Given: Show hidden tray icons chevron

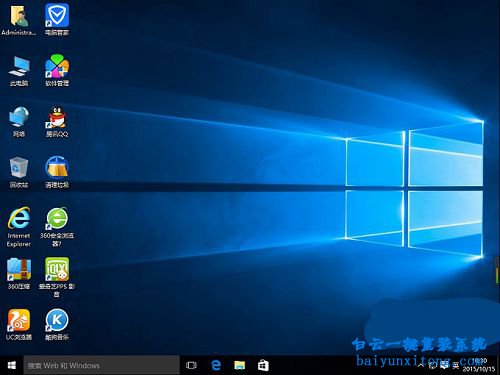Looking at the screenshot, I should pos(420,366).
